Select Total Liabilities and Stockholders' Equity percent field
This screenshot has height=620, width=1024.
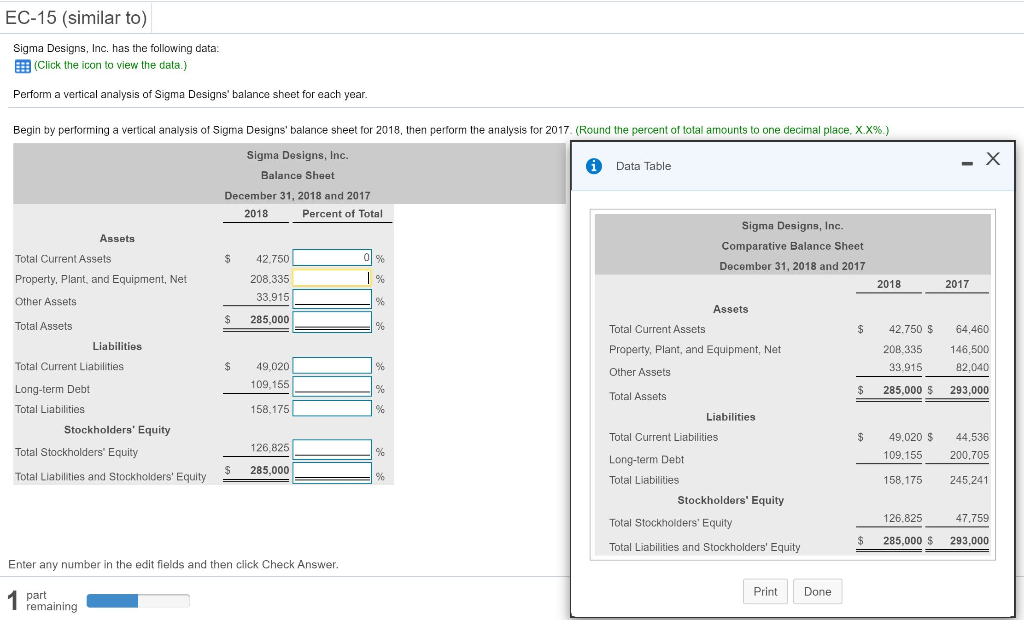(x=332, y=472)
